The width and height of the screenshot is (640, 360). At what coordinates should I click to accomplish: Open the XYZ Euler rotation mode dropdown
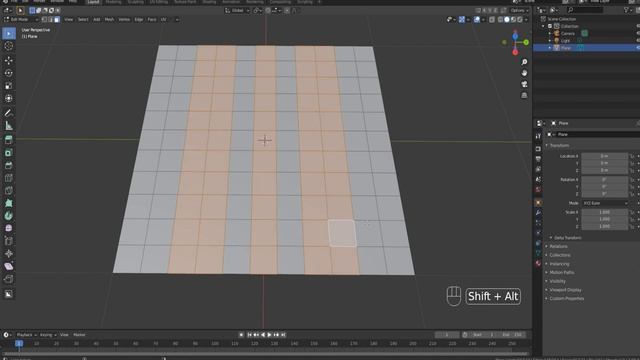tap(604, 203)
